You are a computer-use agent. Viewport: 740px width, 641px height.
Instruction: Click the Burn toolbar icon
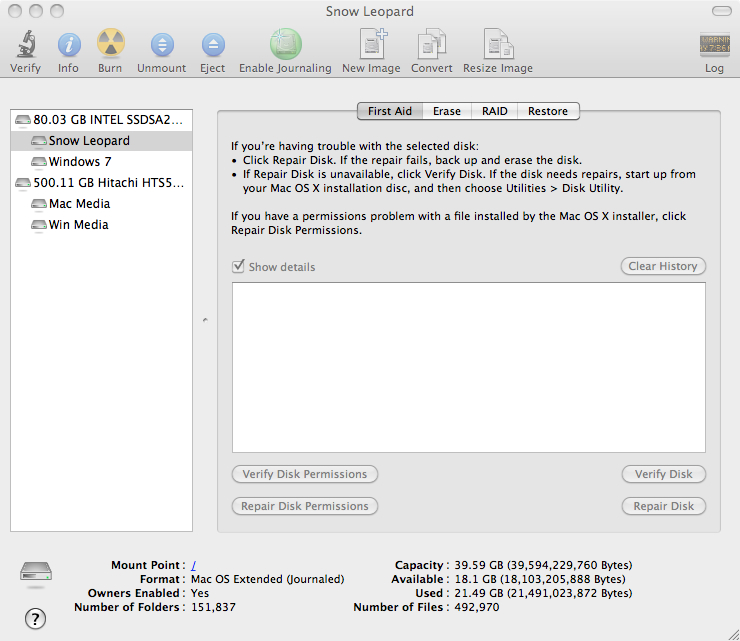pyautogui.click(x=110, y=42)
